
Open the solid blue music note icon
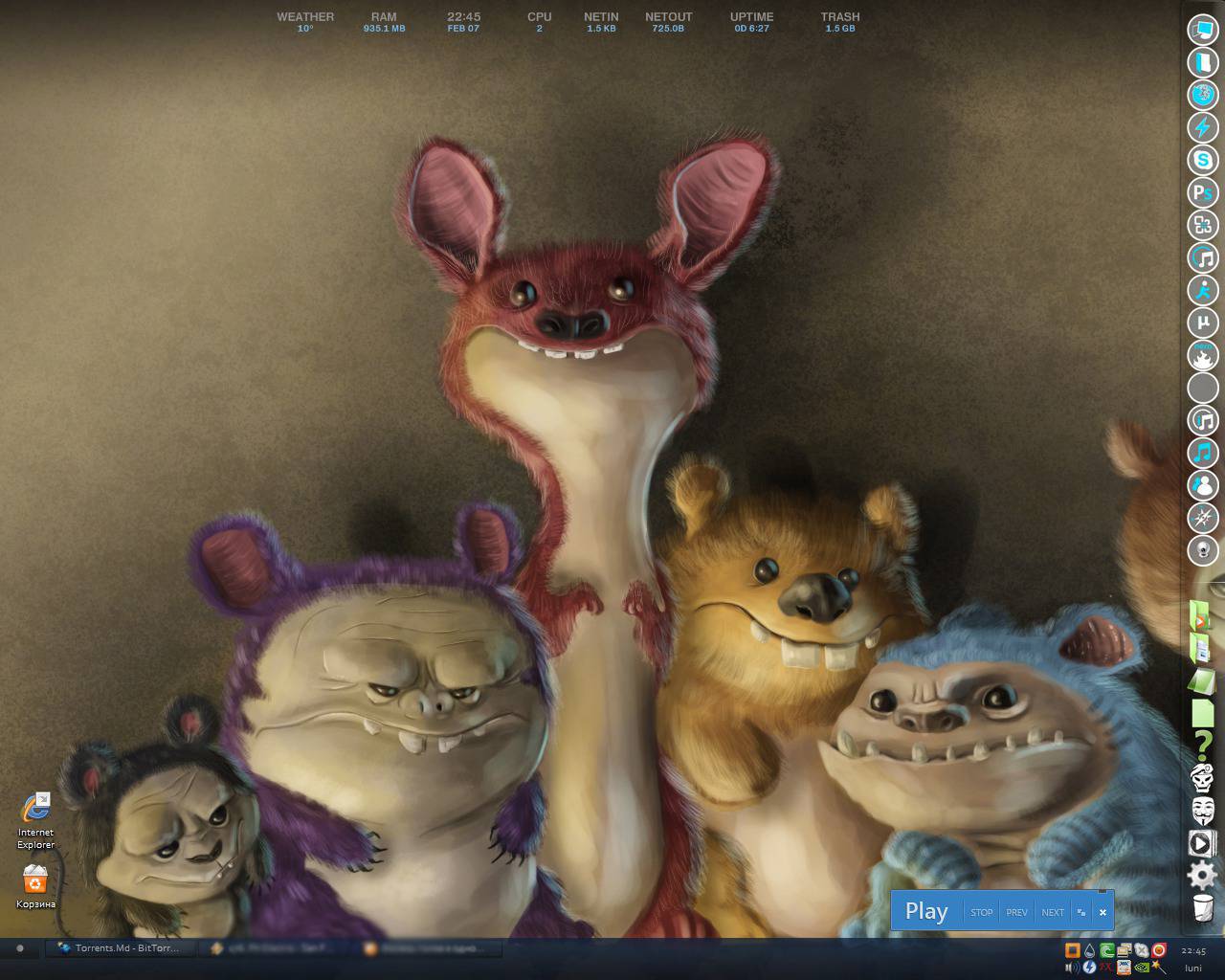click(1203, 453)
